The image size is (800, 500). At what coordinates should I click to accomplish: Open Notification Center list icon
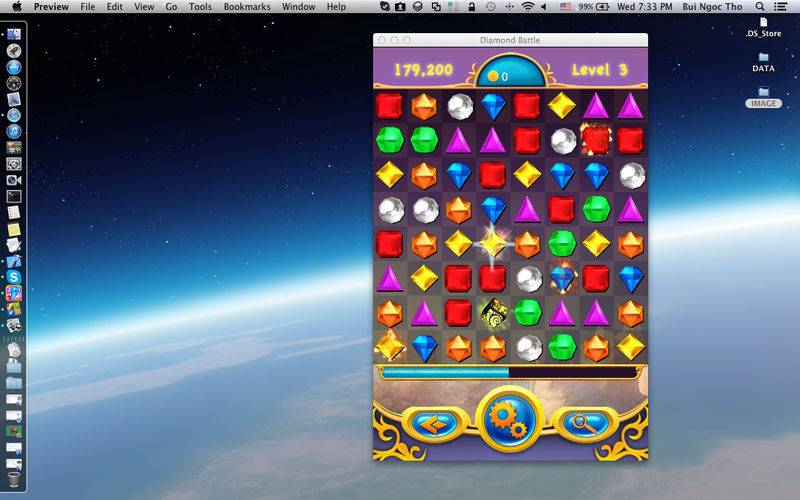[x=780, y=7]
